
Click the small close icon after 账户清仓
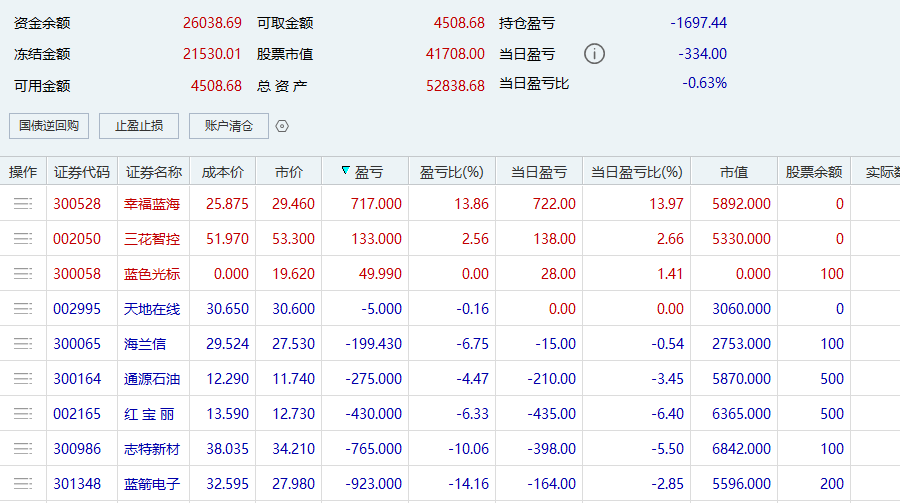[282, 126]
